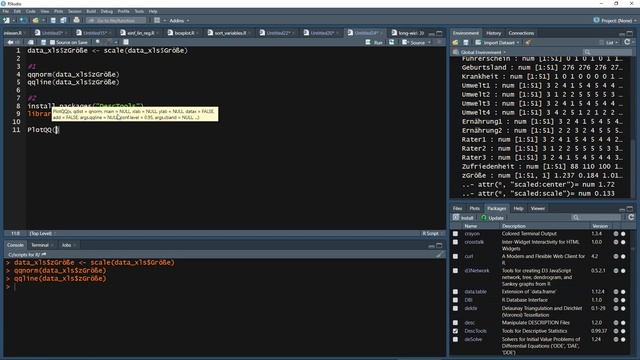Check the data.table package checkbox
This screenshot has height=360, width=640.
tap(456, 292)
